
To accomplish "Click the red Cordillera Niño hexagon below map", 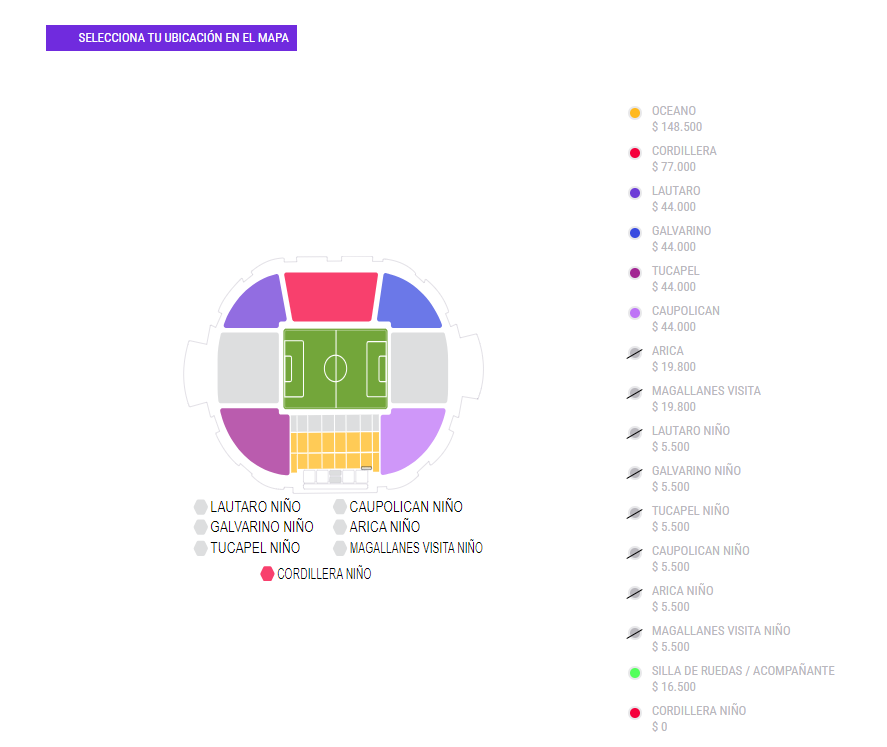I will coord(268,573).
